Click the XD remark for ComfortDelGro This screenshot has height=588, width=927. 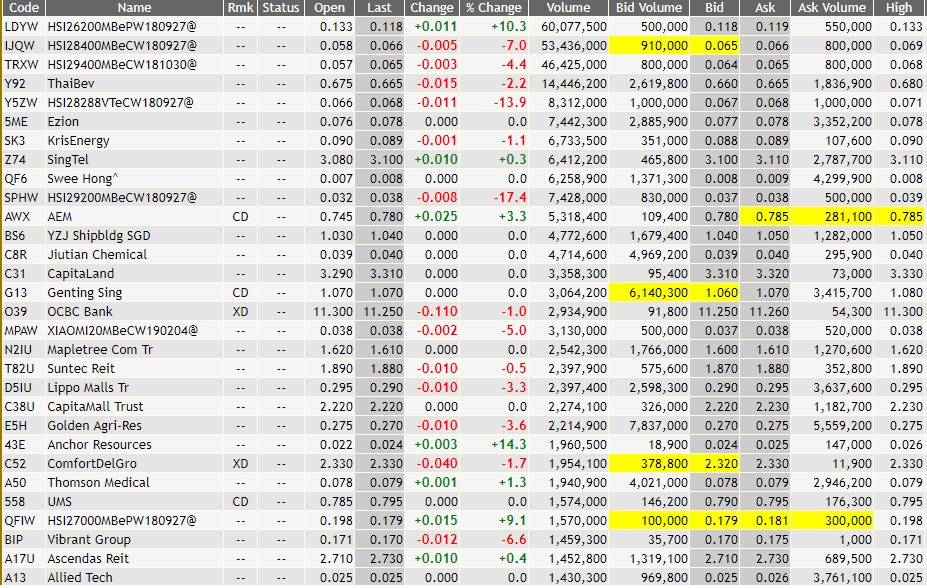(240, 463)
